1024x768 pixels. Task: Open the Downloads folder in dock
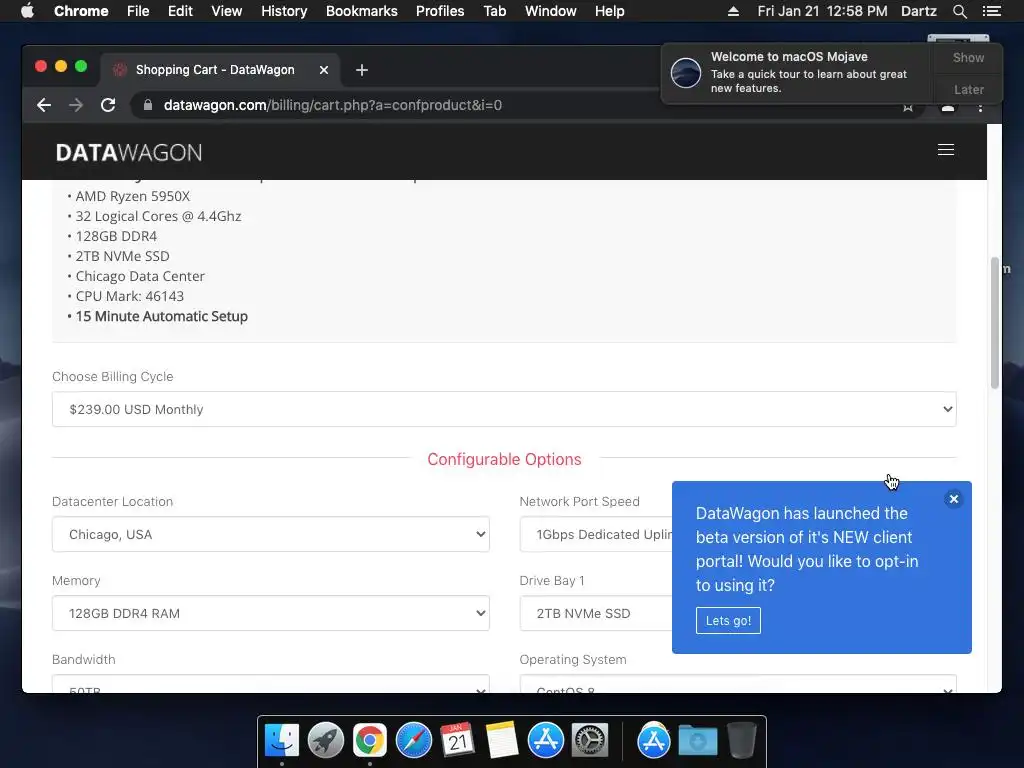click(697, 741)
